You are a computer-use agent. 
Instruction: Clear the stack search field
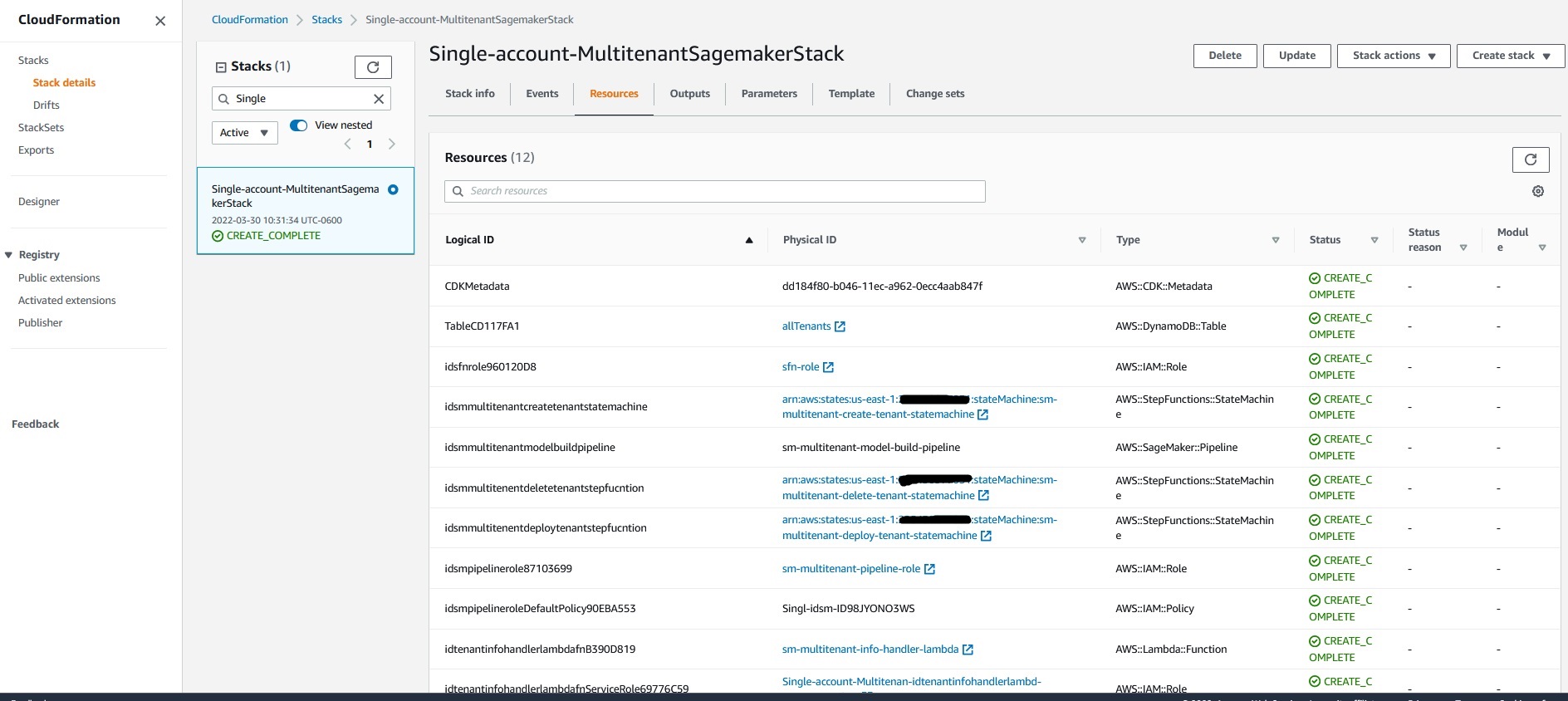pyautogui.click(x=379, y=99)
